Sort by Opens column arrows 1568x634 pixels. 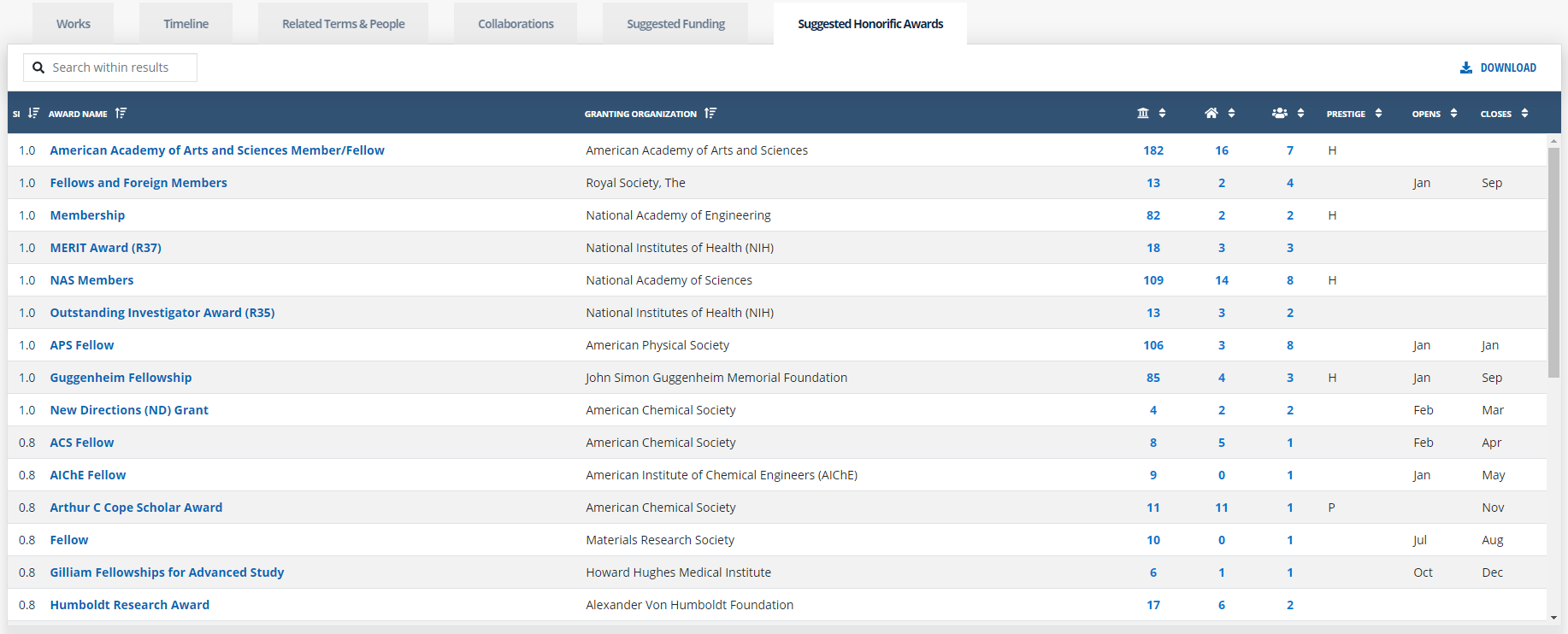coord(1453,113)
